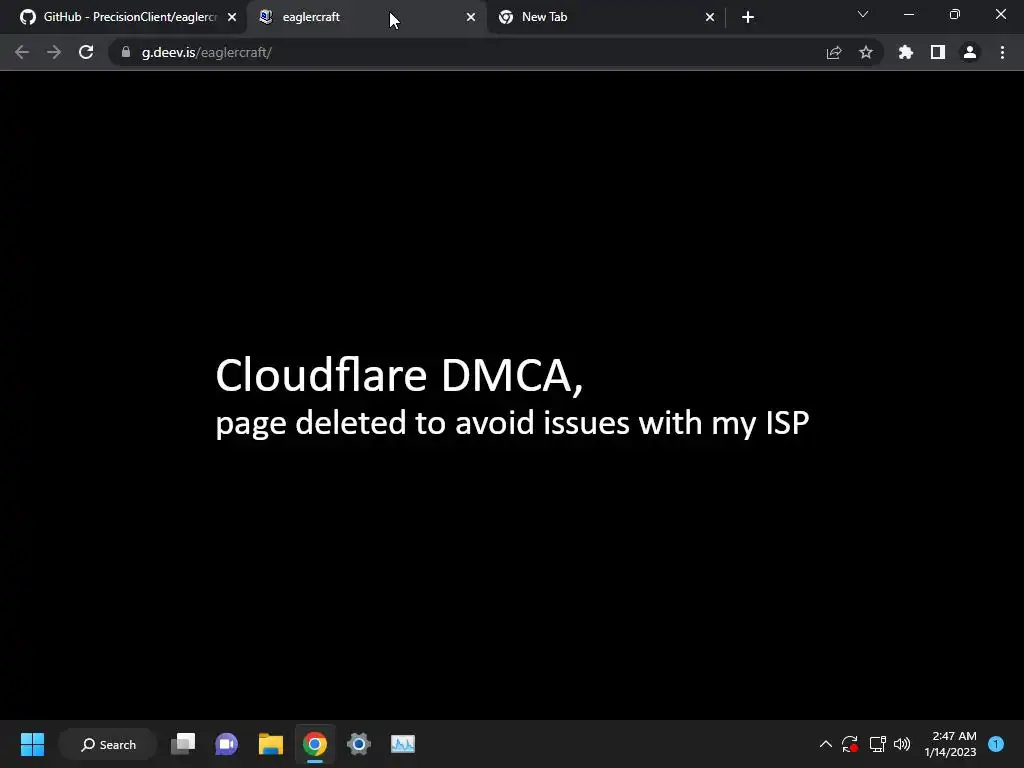Go back to previous page
The image size is (1024, 768).
22,52
